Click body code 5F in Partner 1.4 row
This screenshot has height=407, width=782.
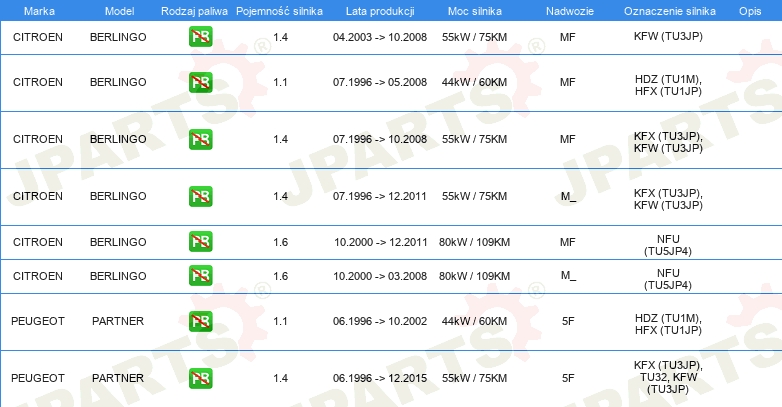point(568,378)
